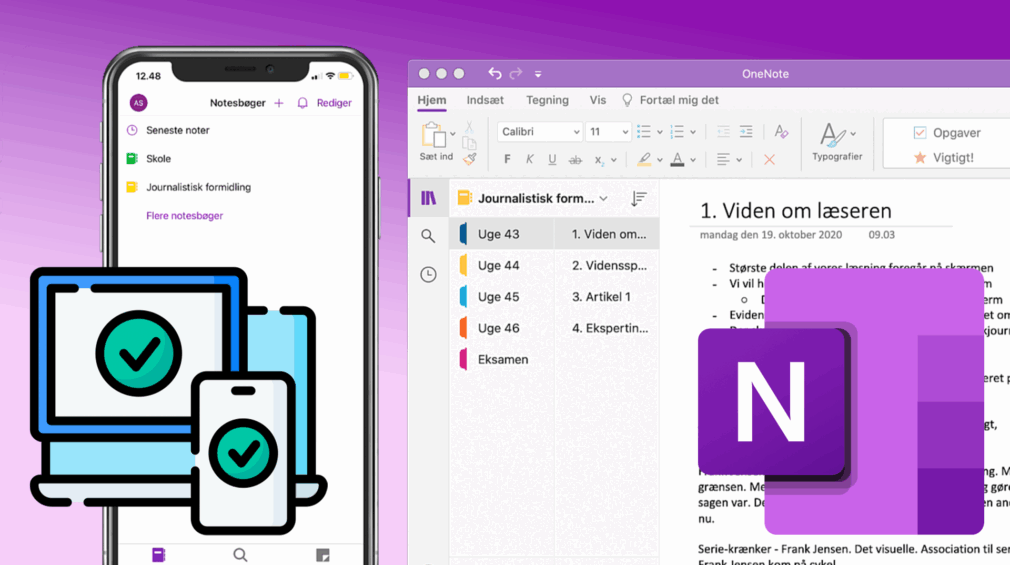
Task: Apply text highlight color
Action: [643, 159]
